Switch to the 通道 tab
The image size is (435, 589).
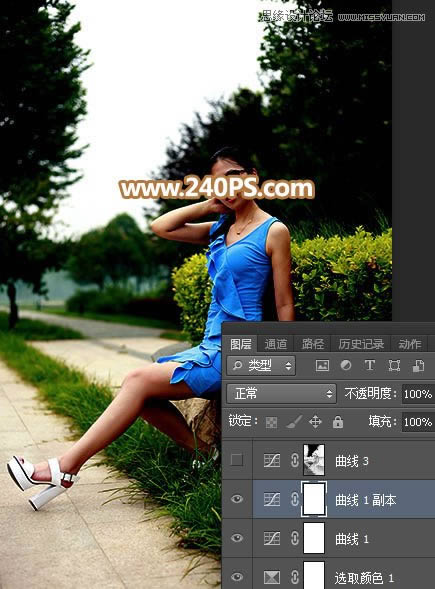pos(275,344)
